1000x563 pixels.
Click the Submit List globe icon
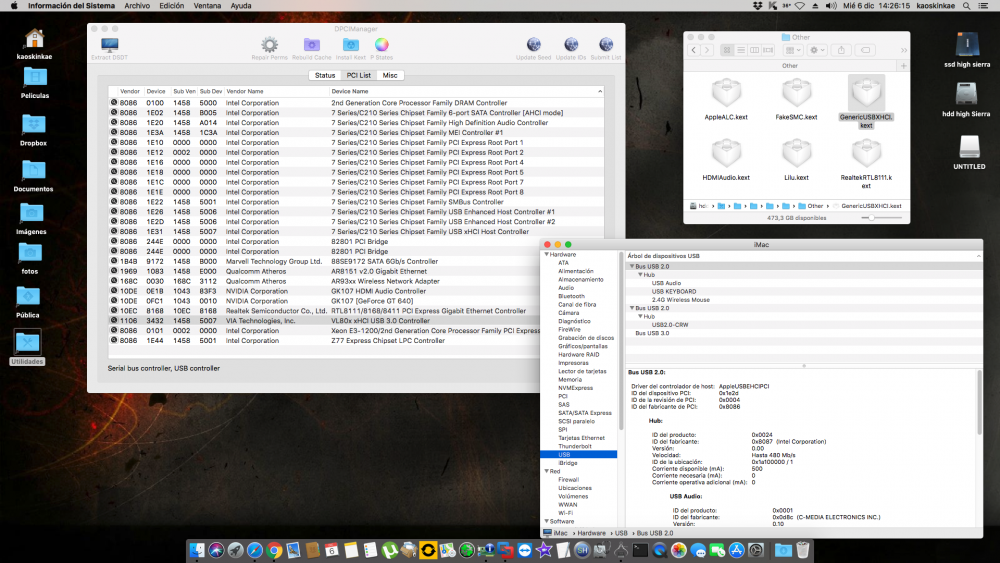pos(606,45)
